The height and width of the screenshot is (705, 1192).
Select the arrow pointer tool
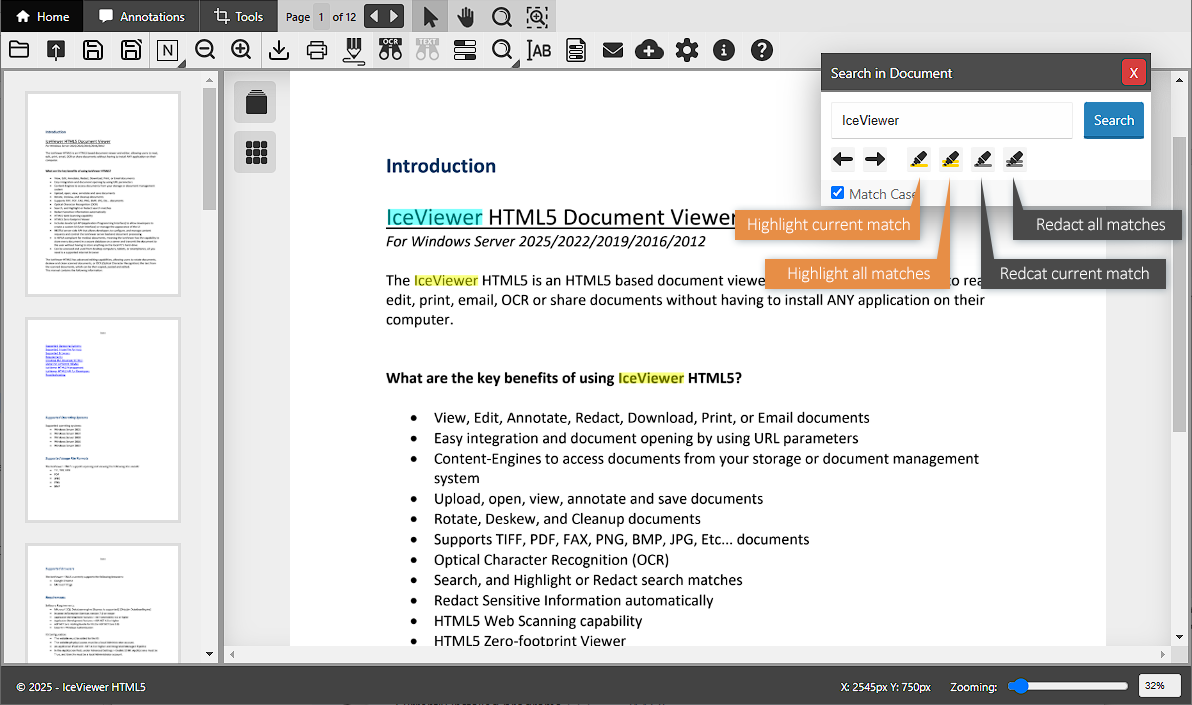point(430,17)
